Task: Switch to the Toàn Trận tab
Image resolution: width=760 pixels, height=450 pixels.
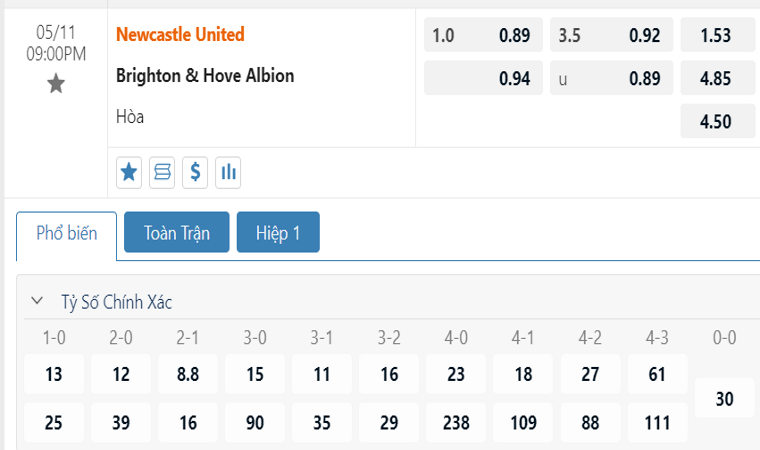Action: pyautogui.click(x=177, y=233)
